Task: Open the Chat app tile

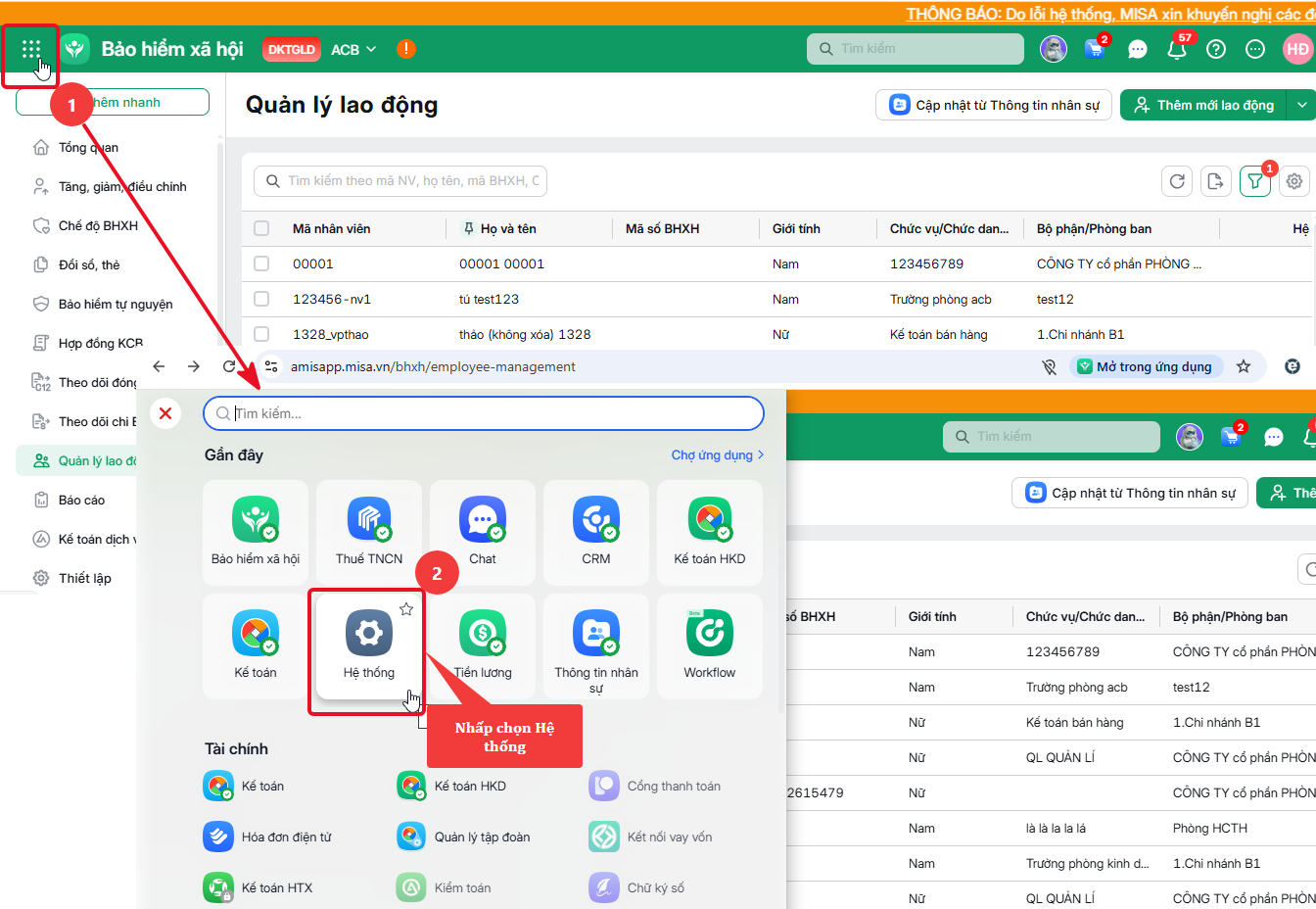Action: coord(483,533)
